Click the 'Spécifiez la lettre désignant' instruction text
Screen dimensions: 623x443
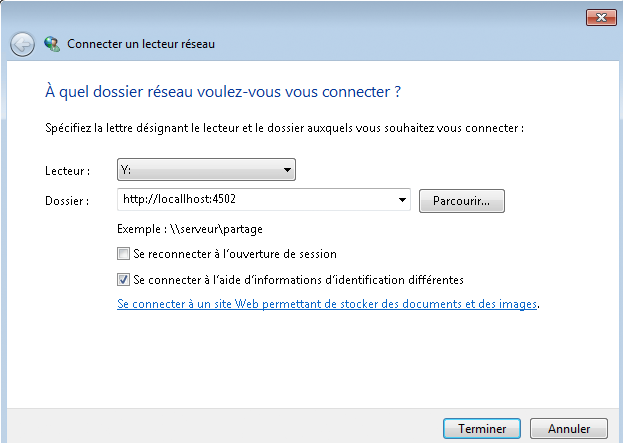[x=284, y=128]
